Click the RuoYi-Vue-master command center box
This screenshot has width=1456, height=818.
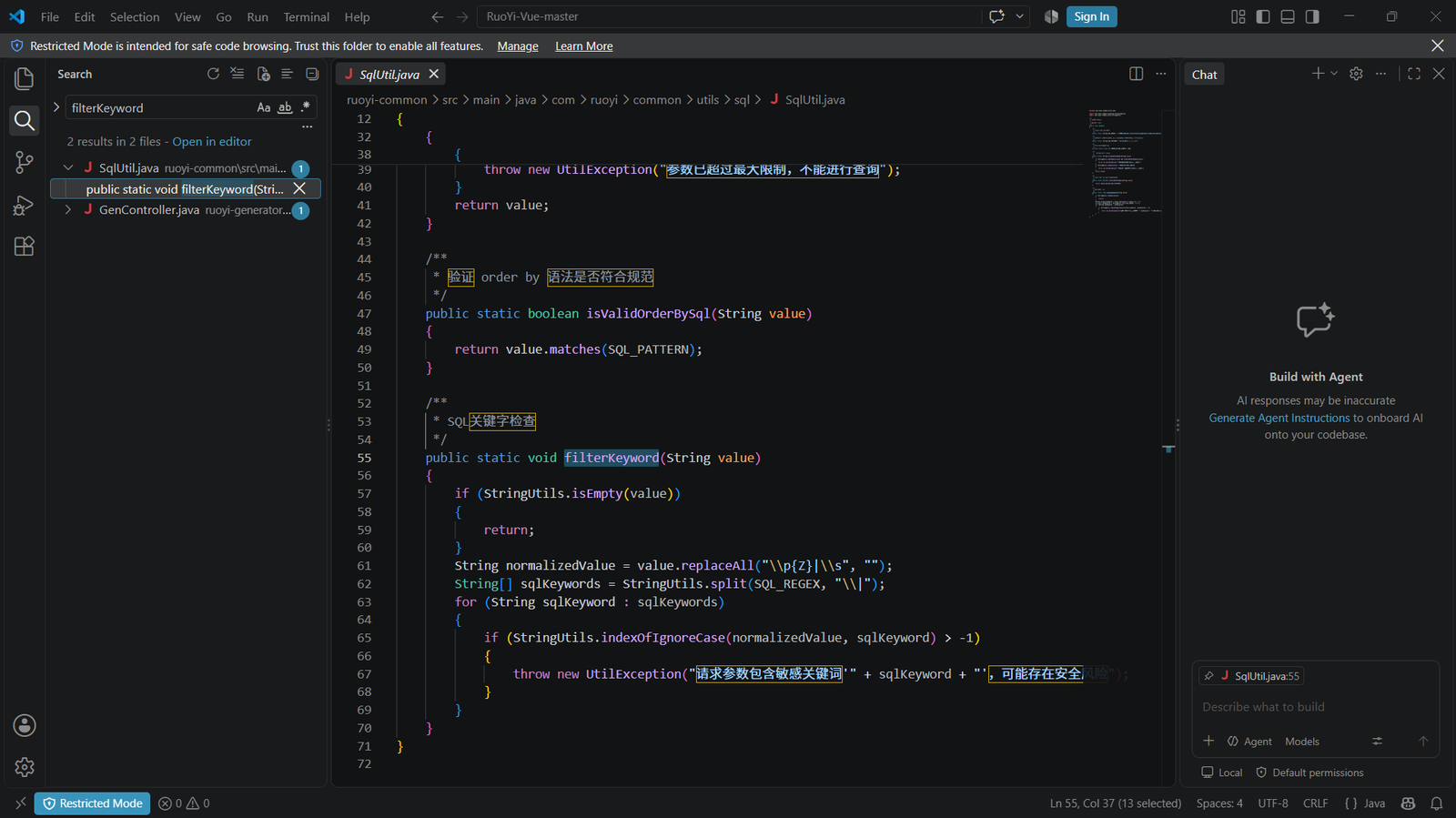click(731, 16)
